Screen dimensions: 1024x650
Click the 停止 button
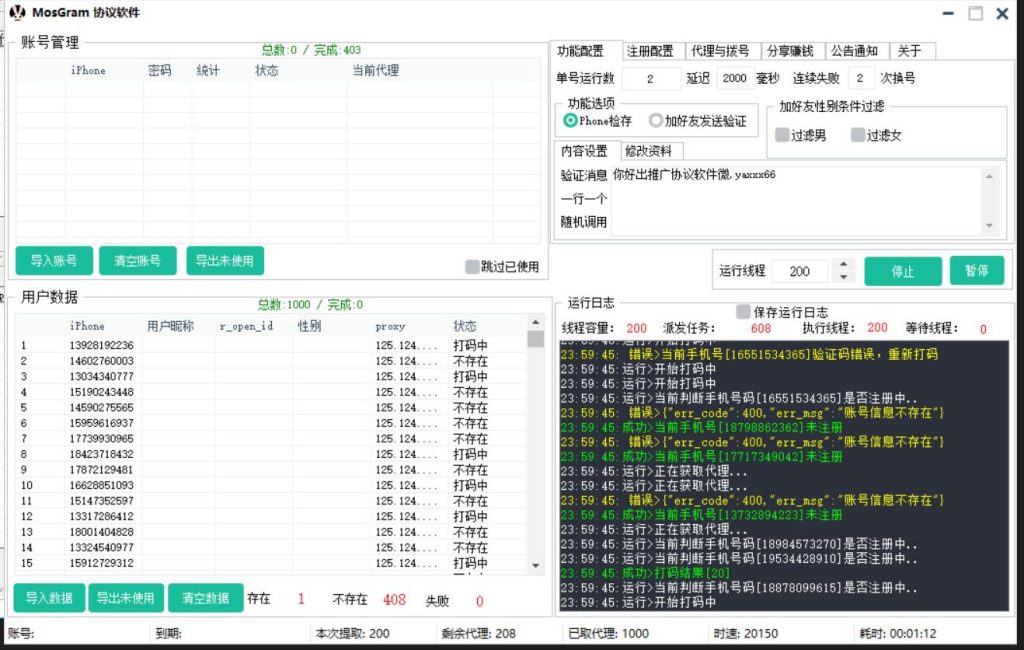pyautogui.click(x=902, y=271)
